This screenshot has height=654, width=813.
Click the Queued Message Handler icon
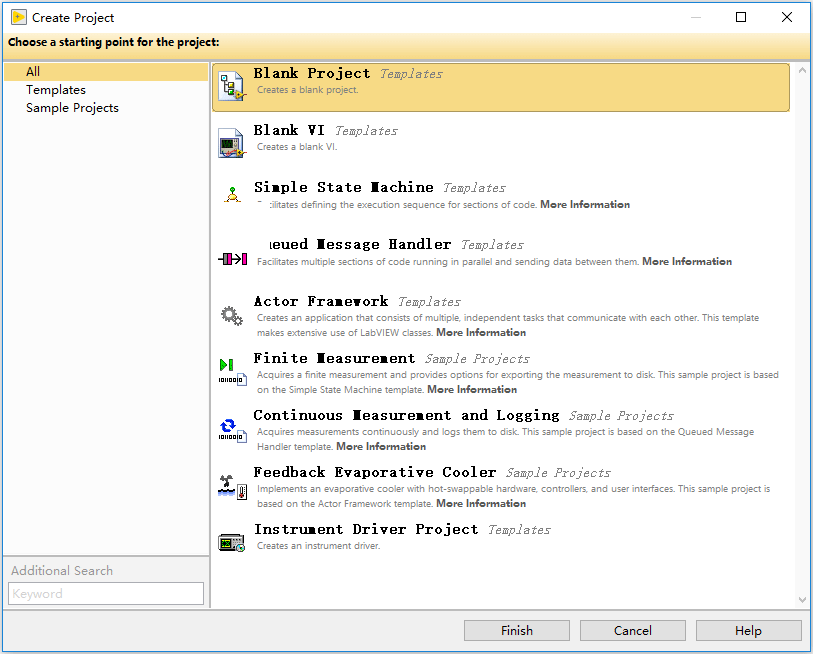(232, 259)
